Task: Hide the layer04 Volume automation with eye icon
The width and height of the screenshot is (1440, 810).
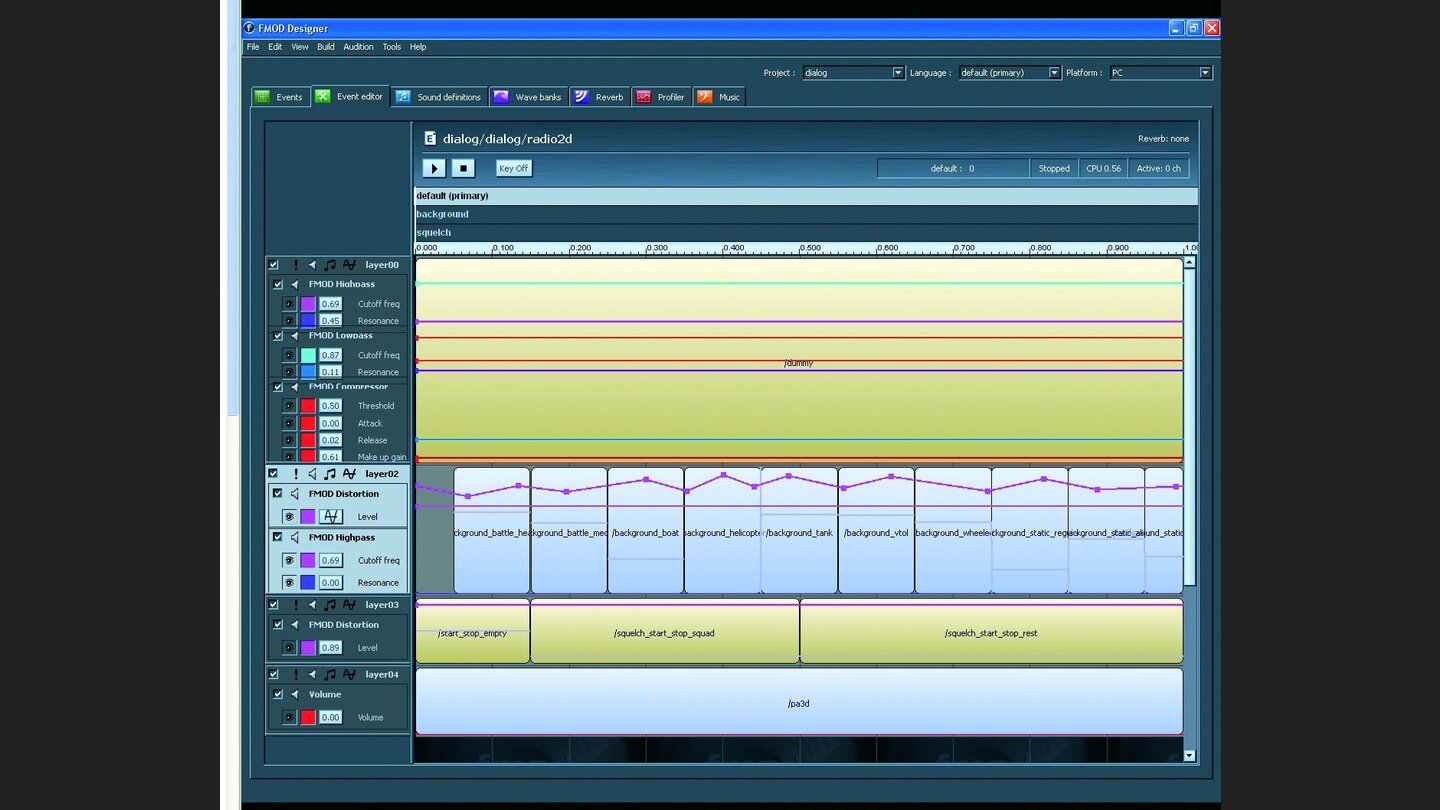Action: click(289, 717)
